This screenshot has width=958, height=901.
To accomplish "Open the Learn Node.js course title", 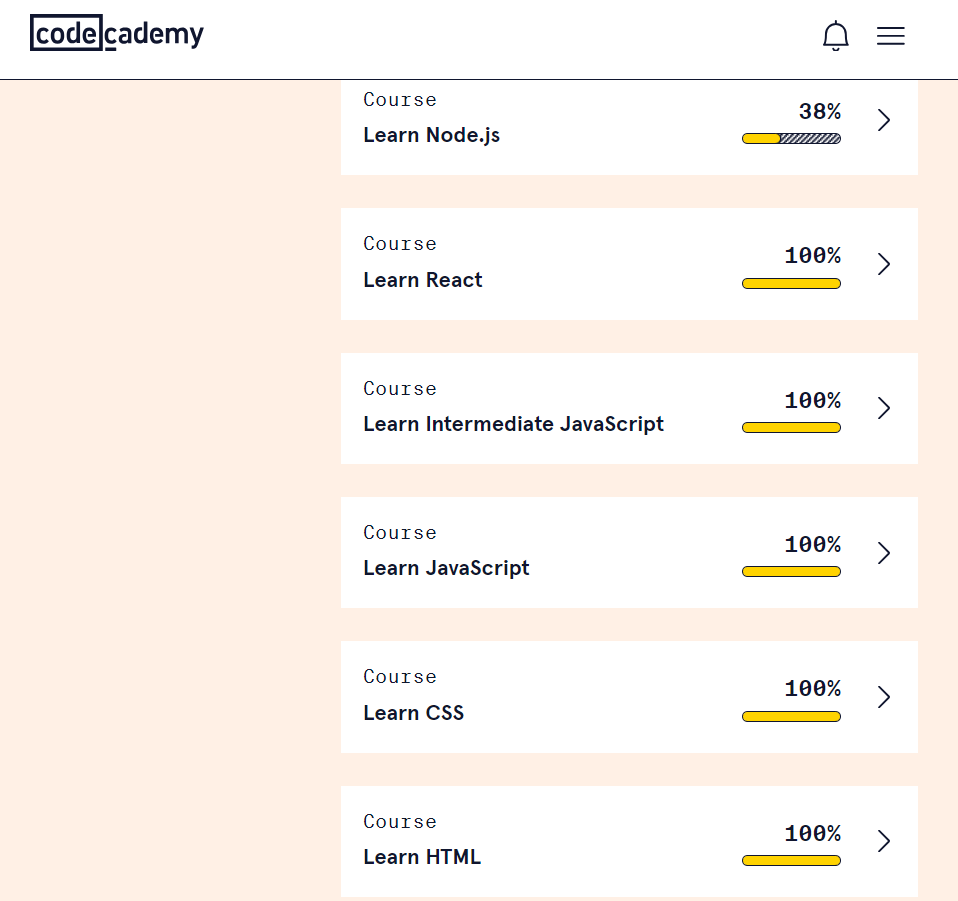I will tap(431, 135).
